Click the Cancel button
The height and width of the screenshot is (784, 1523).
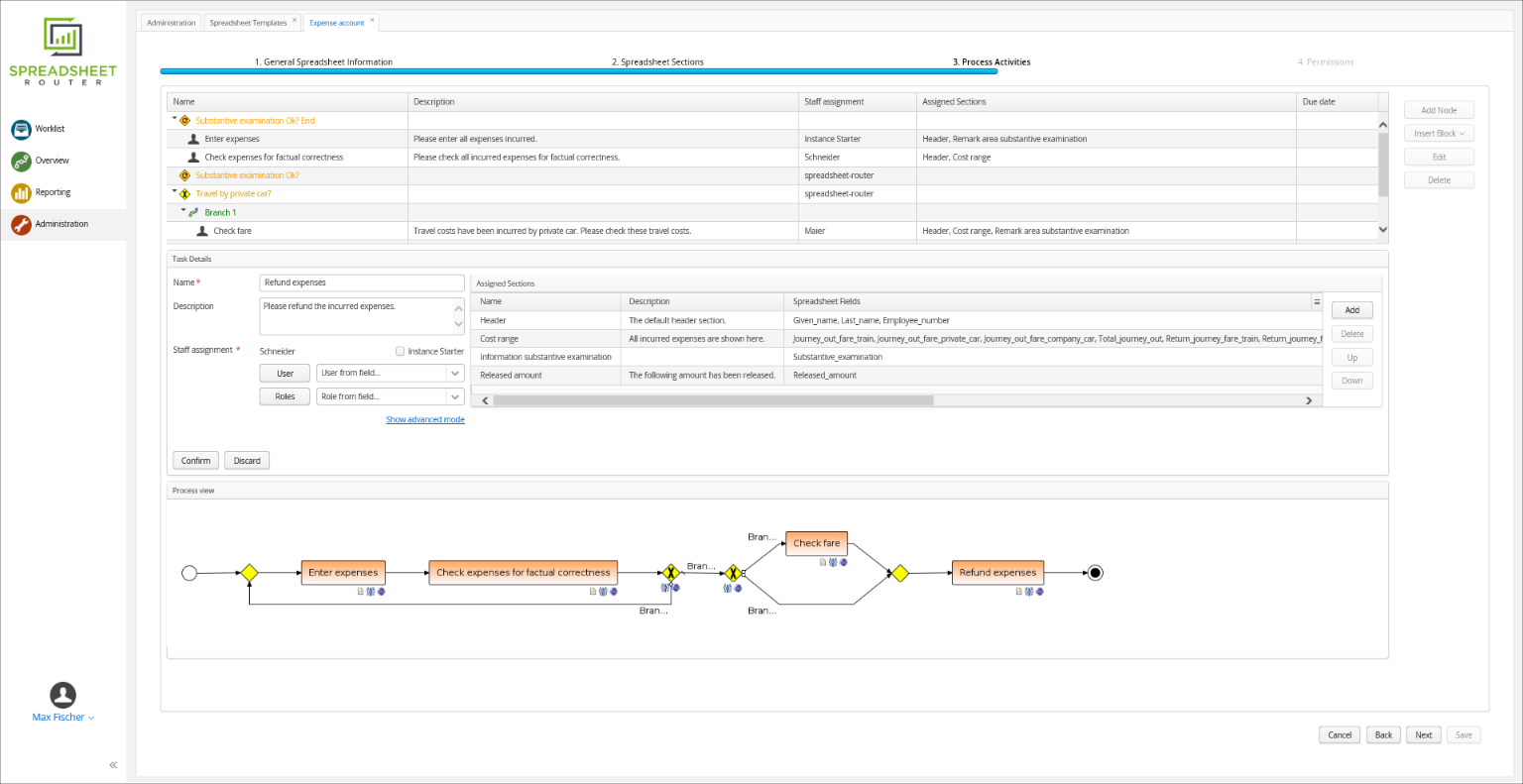point(1340,734)
